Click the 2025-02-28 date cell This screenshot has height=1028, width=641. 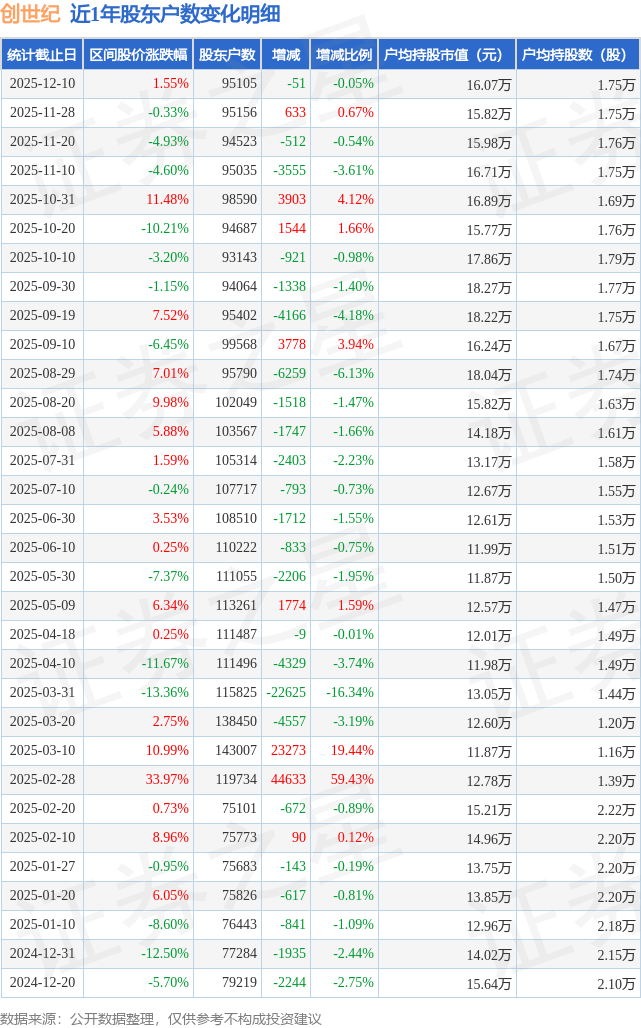coord(42,780)
